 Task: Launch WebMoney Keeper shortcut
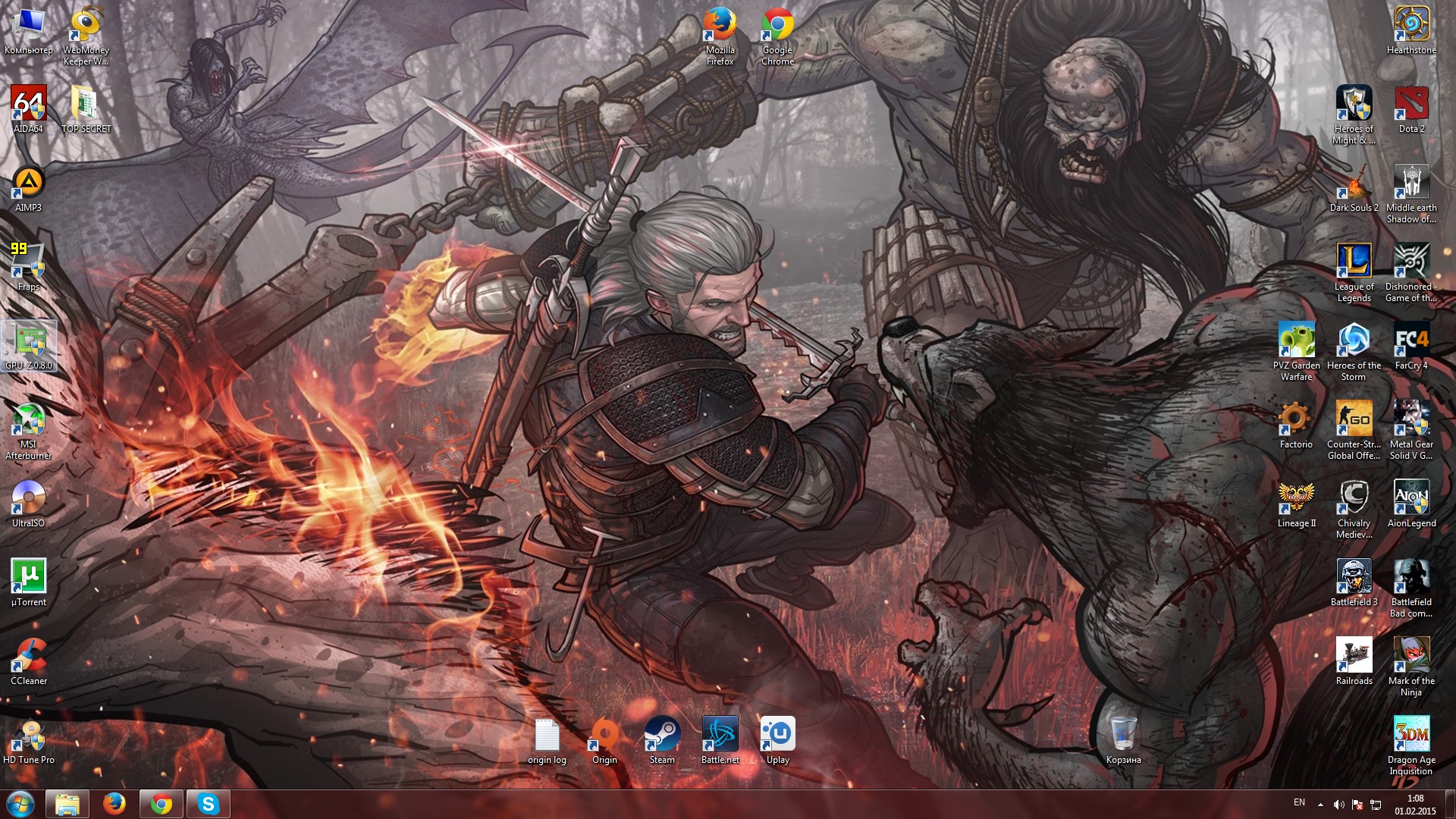click(86, 37)
